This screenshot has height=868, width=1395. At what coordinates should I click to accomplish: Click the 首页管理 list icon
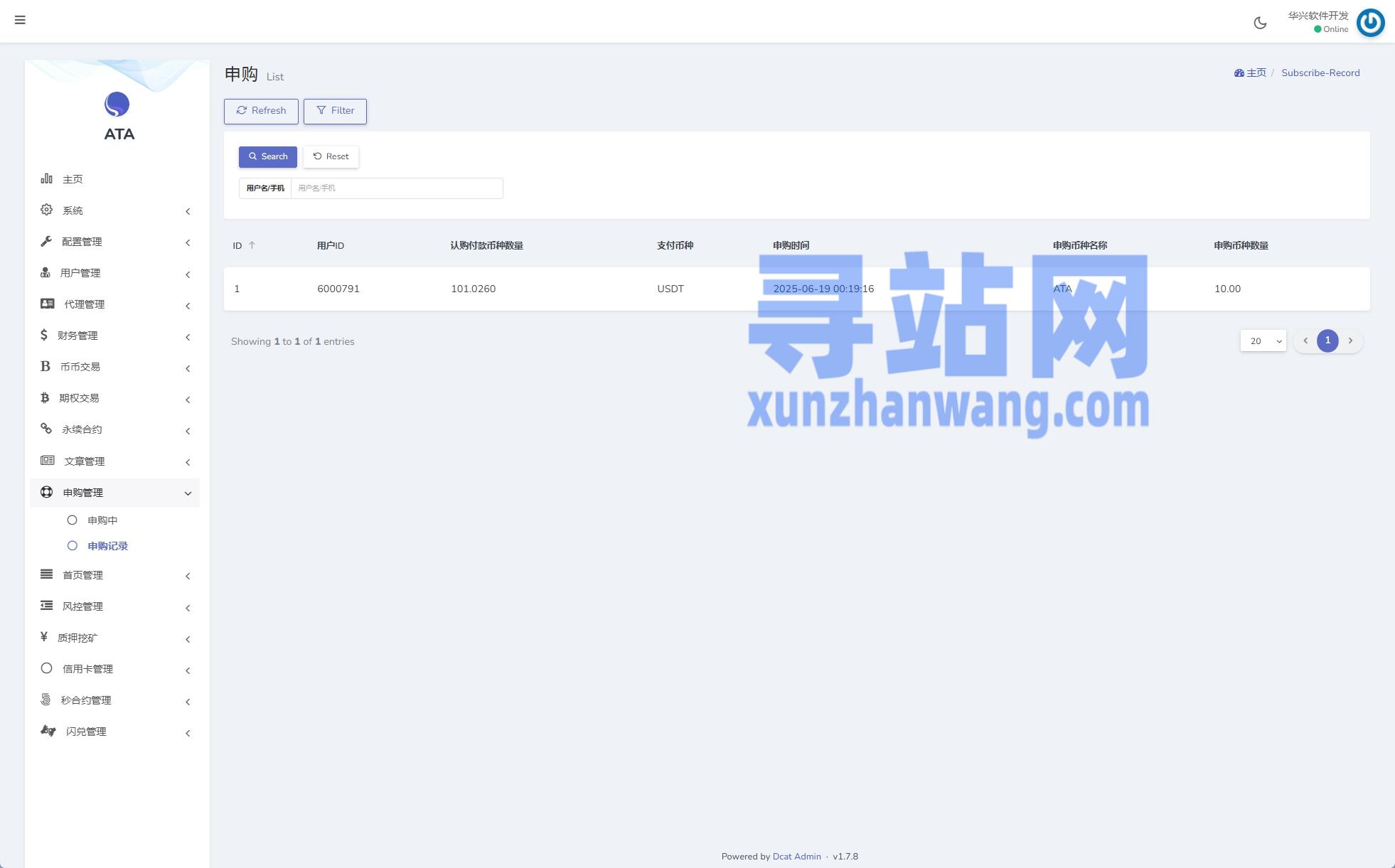pos(47,574)
